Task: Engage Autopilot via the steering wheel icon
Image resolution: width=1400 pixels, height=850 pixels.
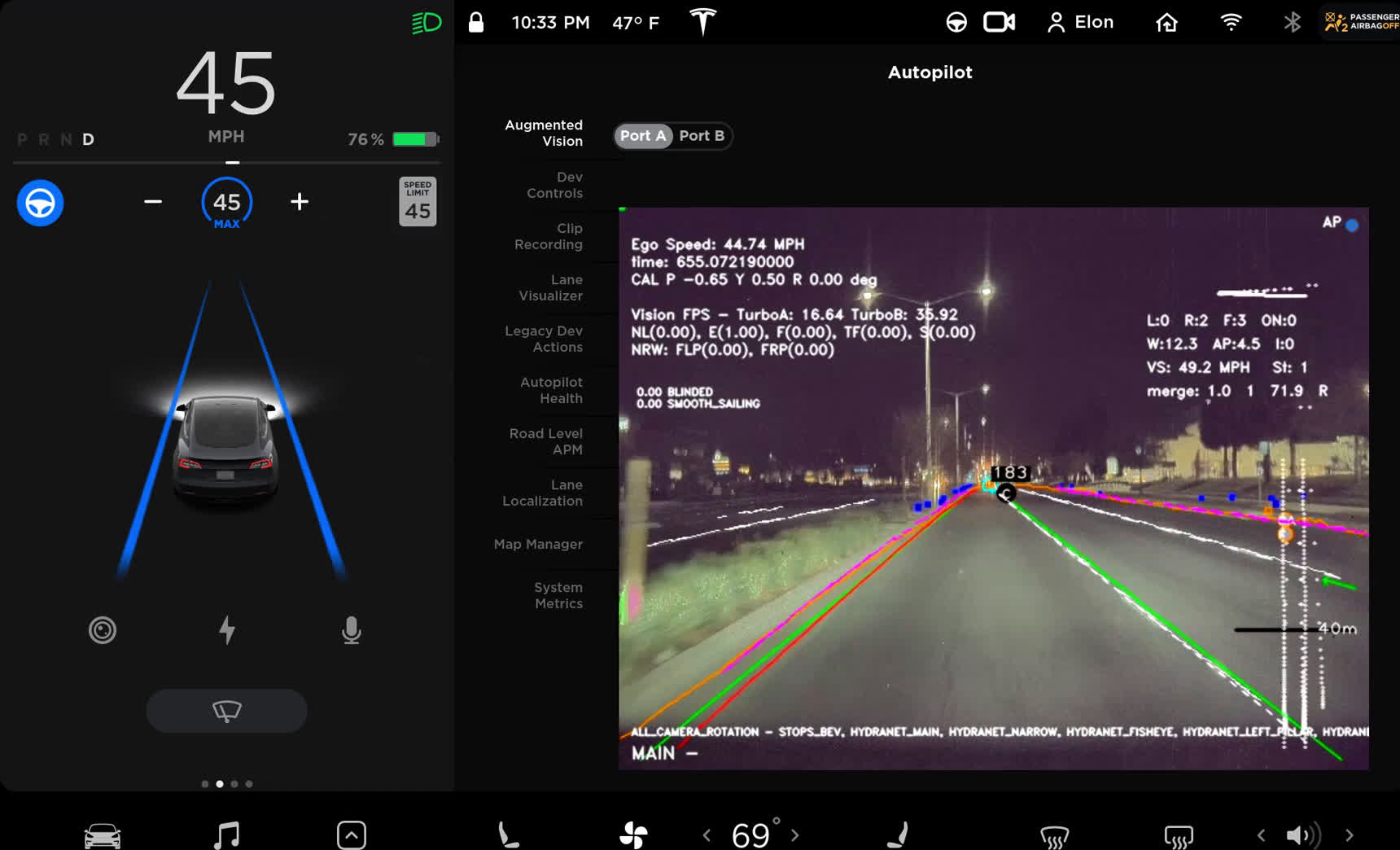Action: (x=40, y=202)
